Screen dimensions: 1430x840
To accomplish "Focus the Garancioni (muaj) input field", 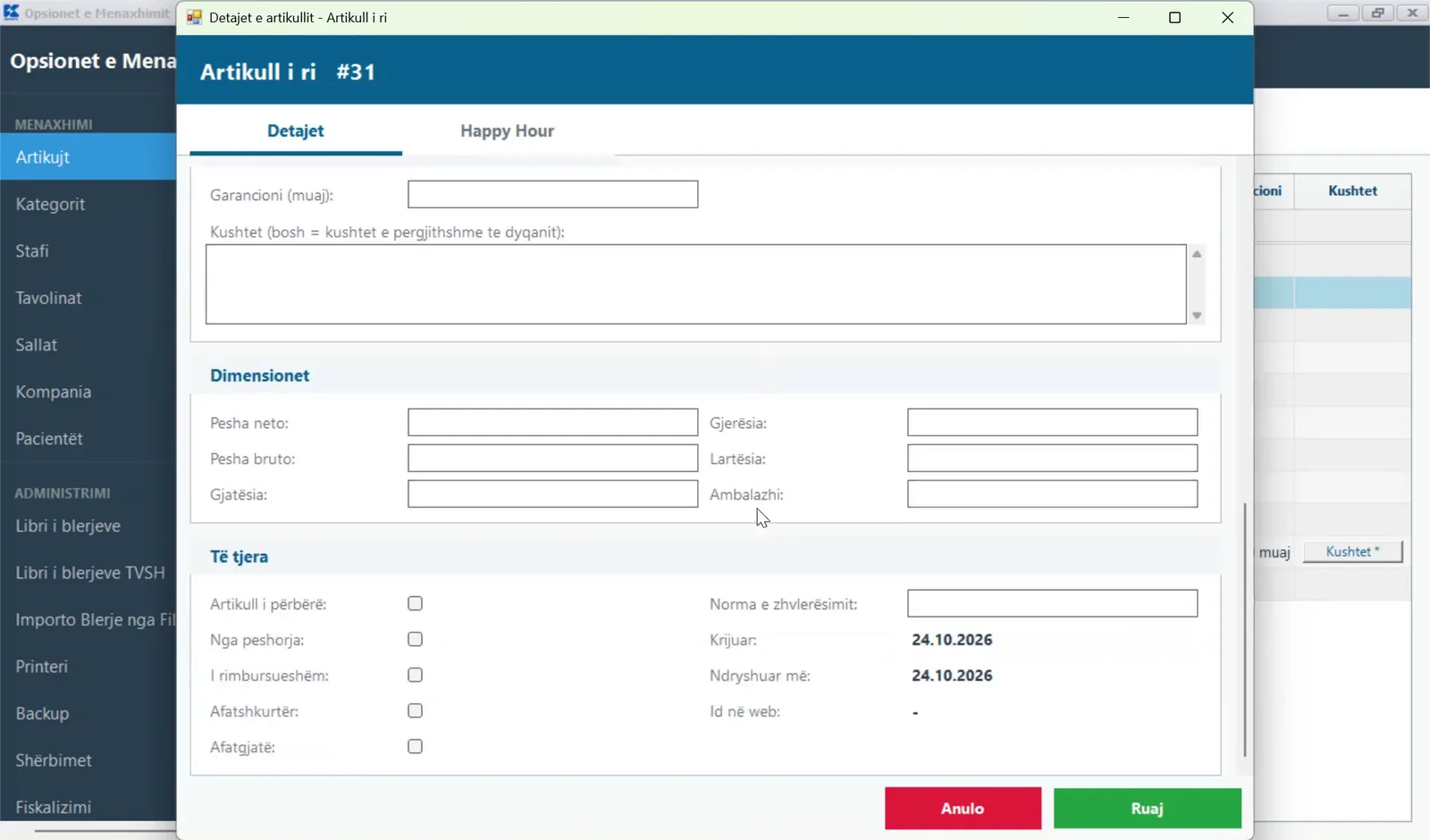I will pos(552,194).
